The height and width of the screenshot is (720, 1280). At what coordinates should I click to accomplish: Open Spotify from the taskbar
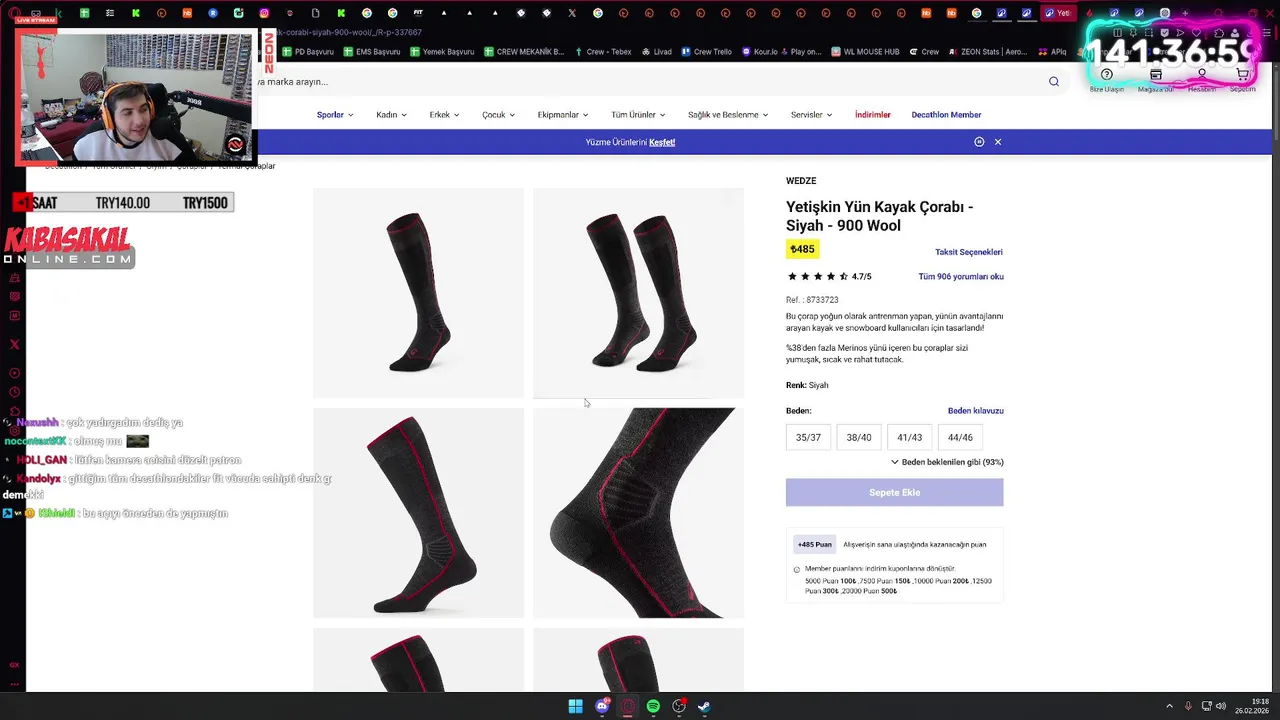(x=653, y=706)
